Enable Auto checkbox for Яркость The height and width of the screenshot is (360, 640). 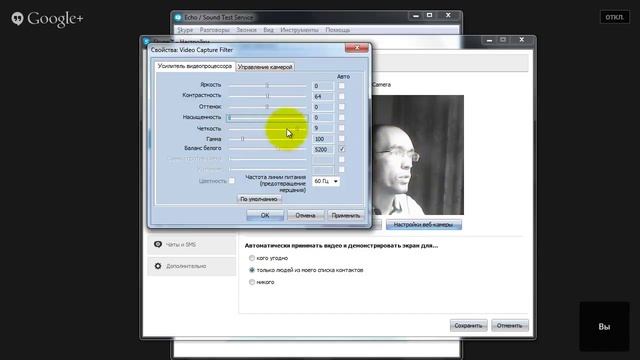click(x=341, y=86)
